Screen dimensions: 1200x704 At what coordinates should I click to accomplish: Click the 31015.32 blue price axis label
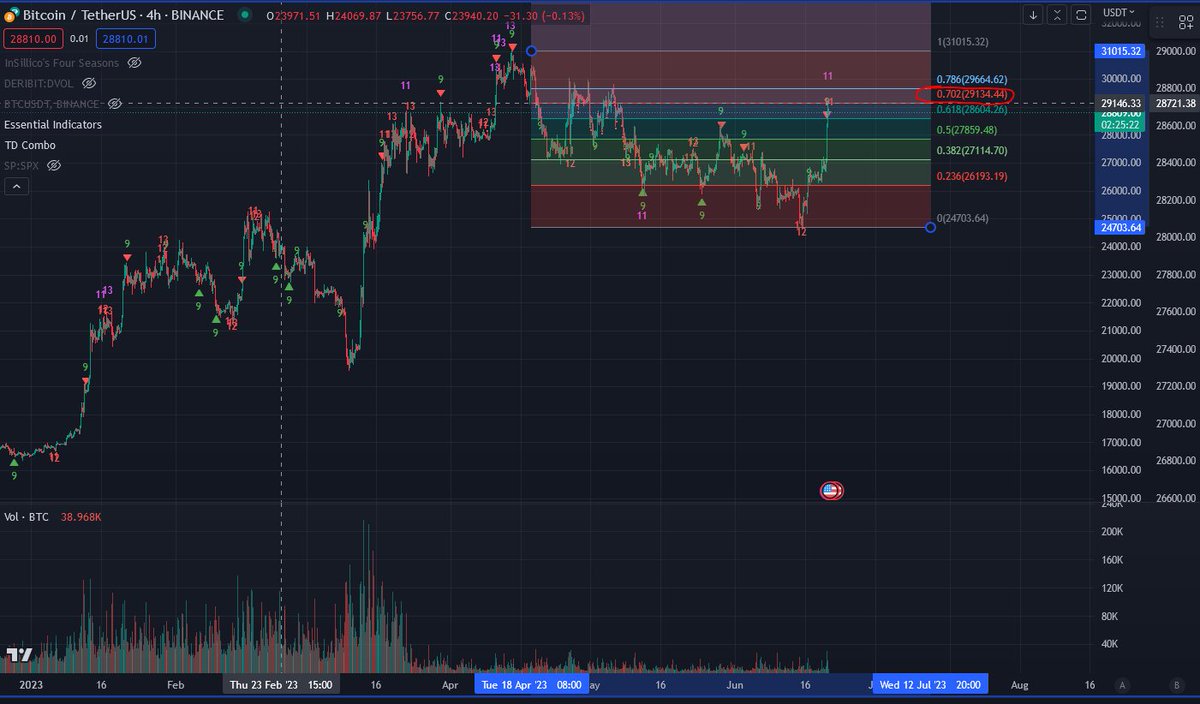(x=1120, y=50)
